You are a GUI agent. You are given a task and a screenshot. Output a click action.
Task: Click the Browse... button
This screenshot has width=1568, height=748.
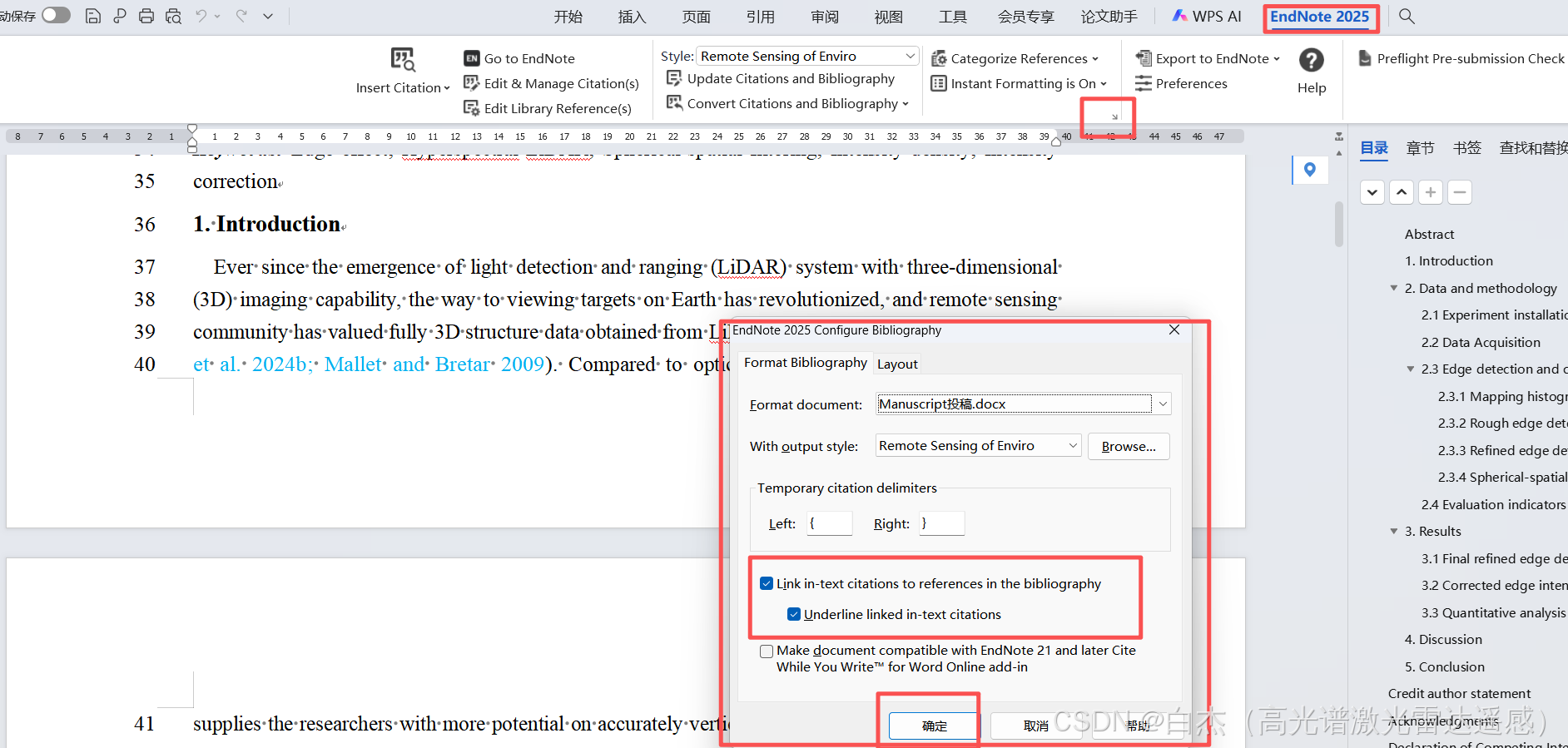coord(1129,446)
